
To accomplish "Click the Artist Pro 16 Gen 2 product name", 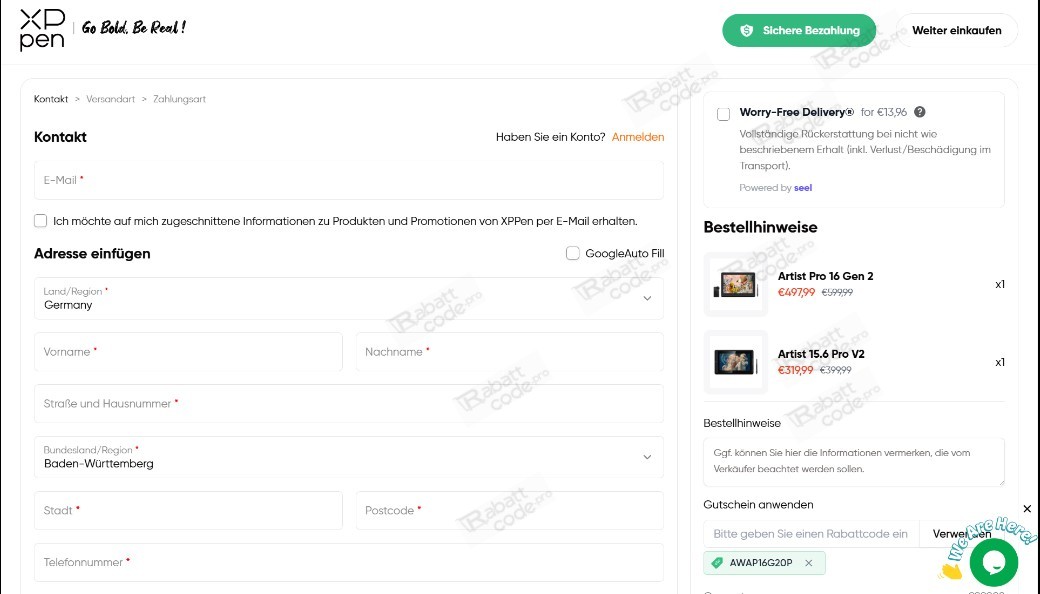I will 825,276.
